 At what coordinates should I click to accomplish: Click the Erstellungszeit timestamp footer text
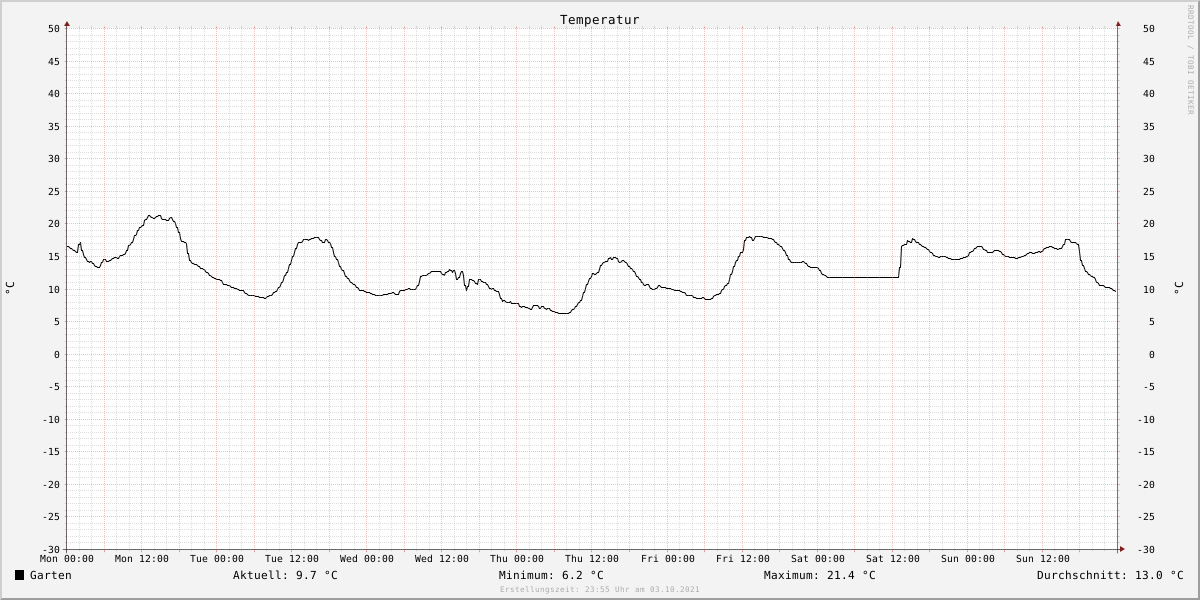pos(600,590)
